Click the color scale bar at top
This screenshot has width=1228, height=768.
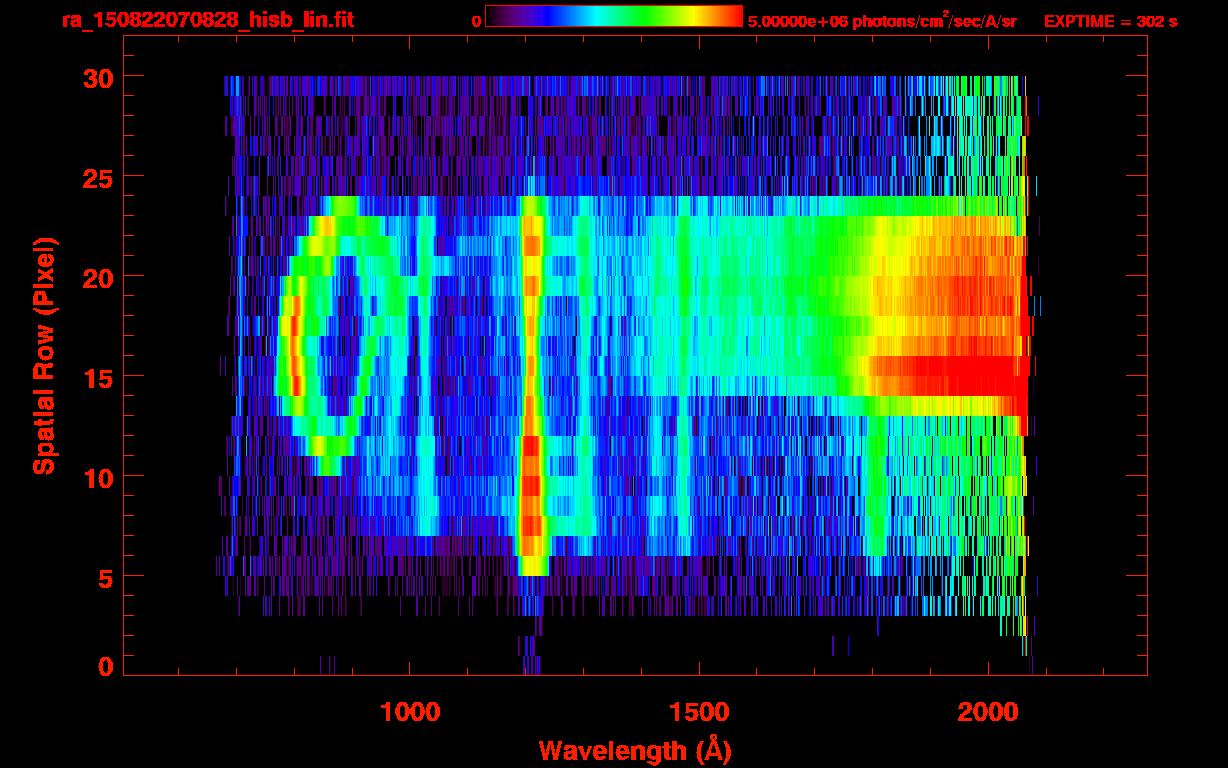(613, 17)
